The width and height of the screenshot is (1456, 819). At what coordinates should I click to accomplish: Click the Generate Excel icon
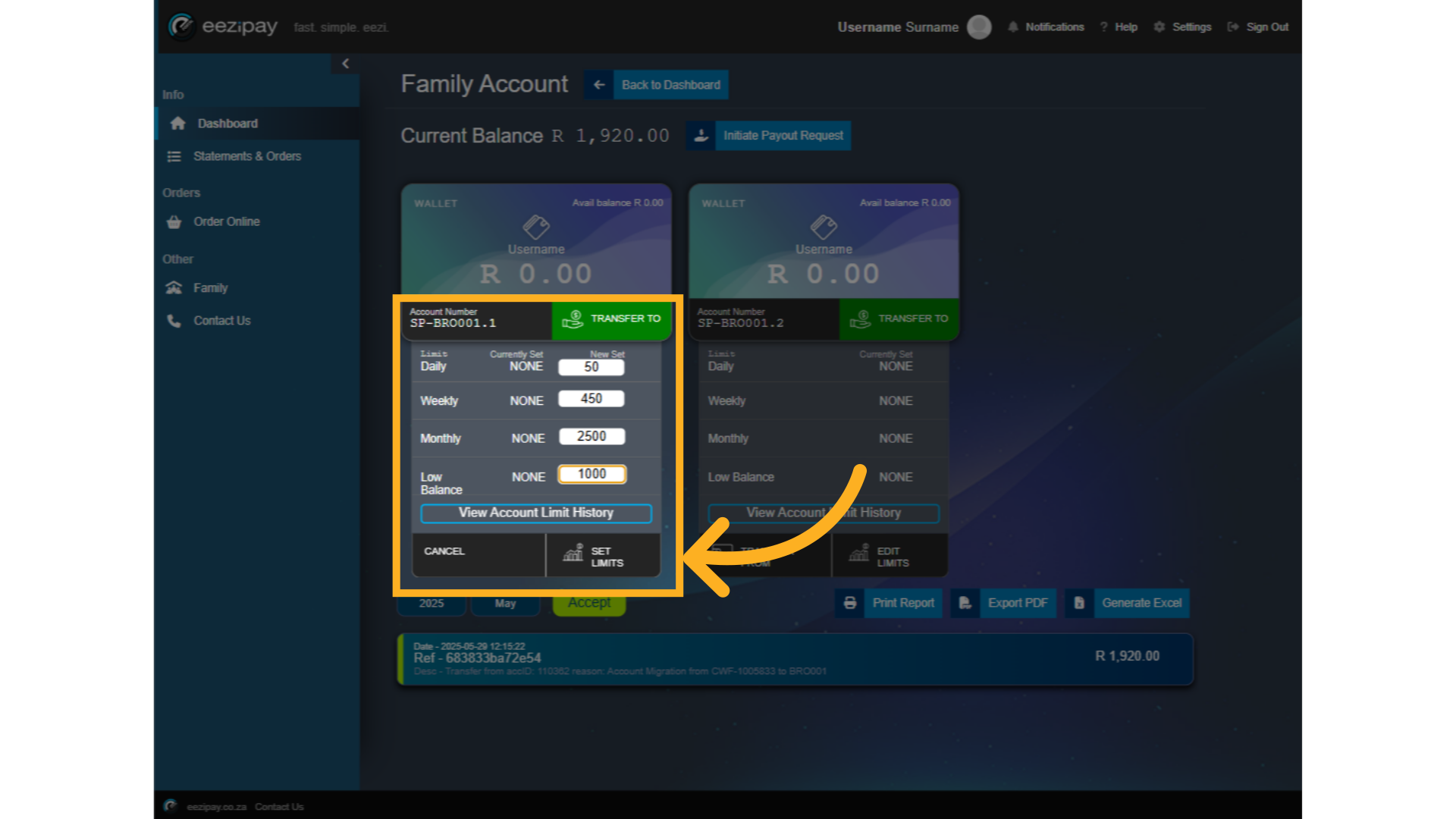(x=1079, y=603)
